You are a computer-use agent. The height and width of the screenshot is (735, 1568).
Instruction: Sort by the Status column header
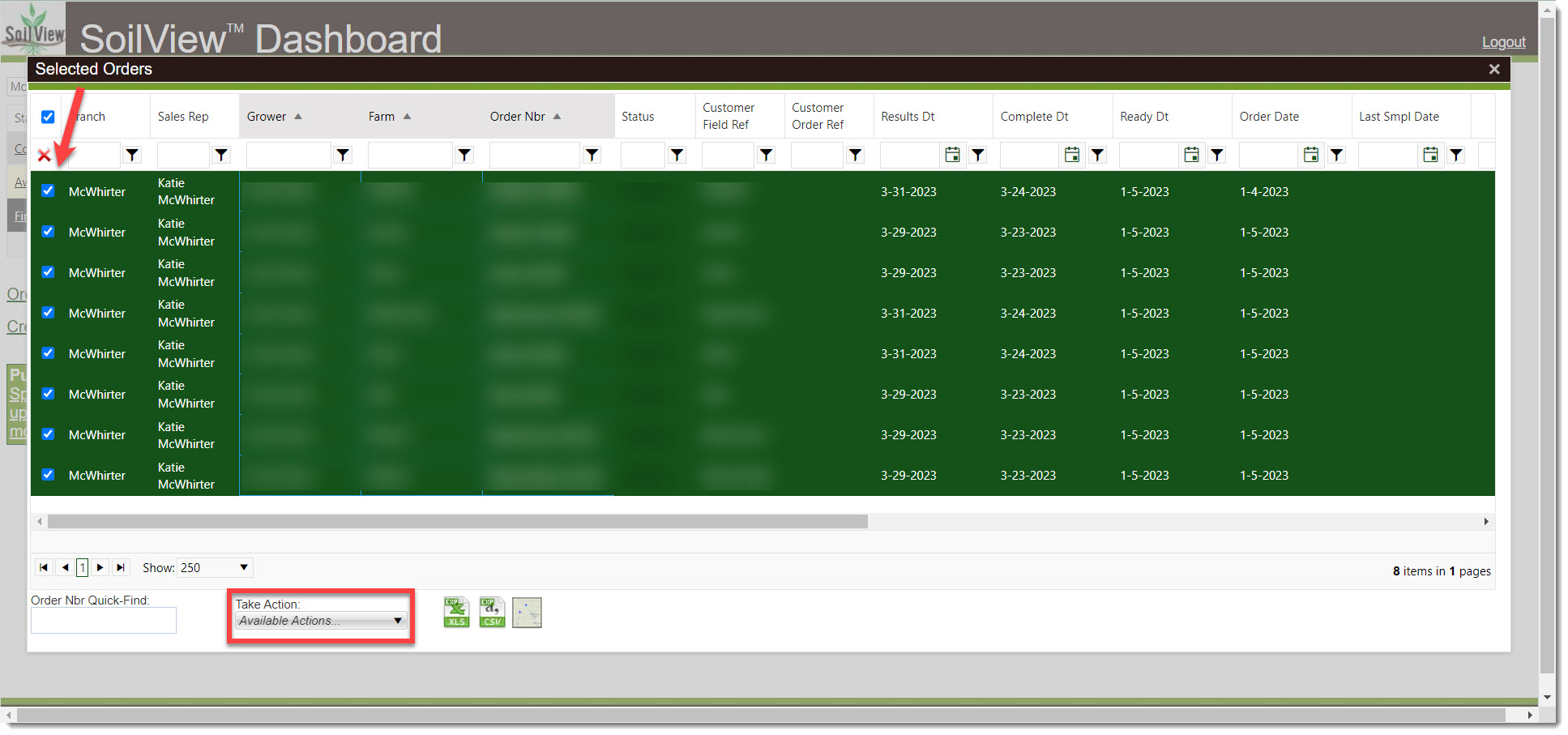coord(638,117)
